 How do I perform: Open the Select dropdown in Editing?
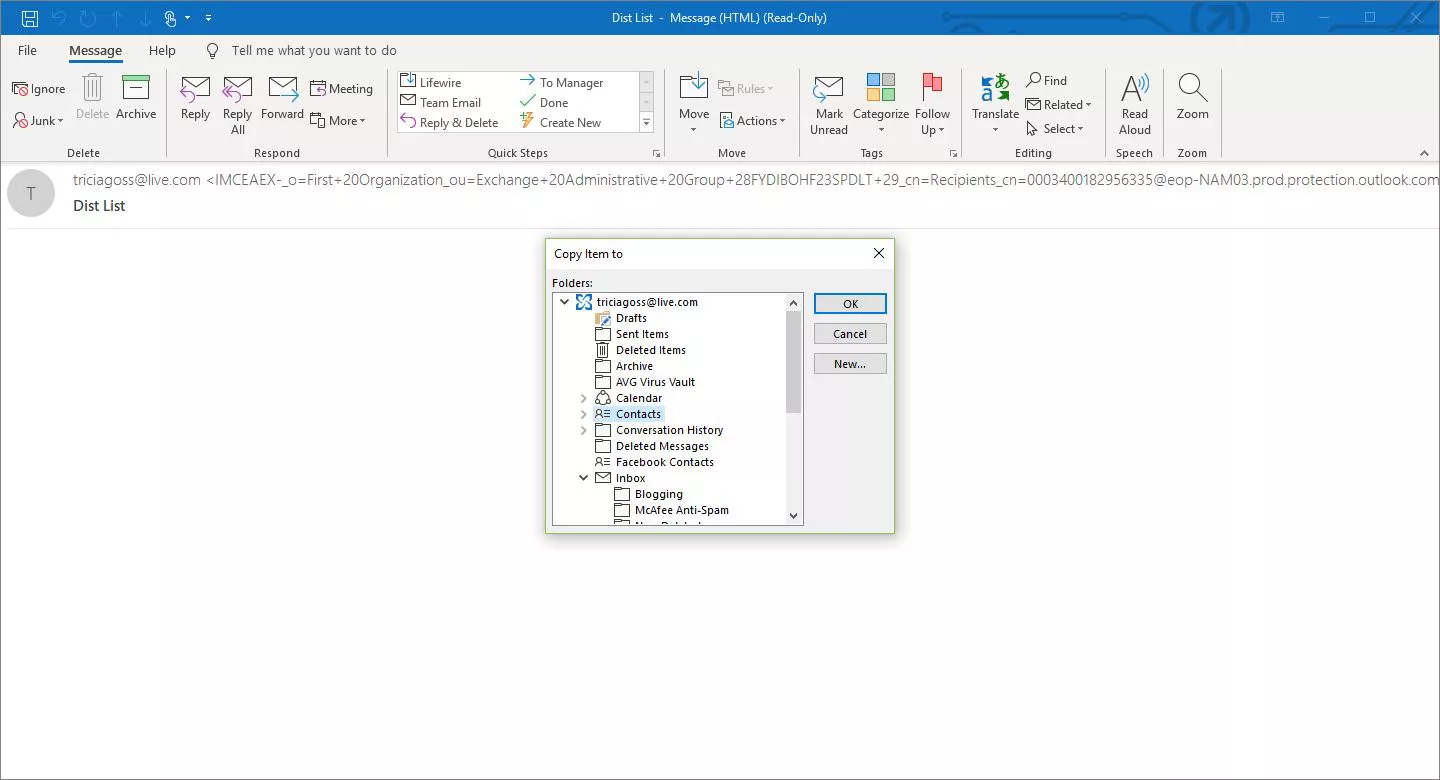click(1055, 129)
